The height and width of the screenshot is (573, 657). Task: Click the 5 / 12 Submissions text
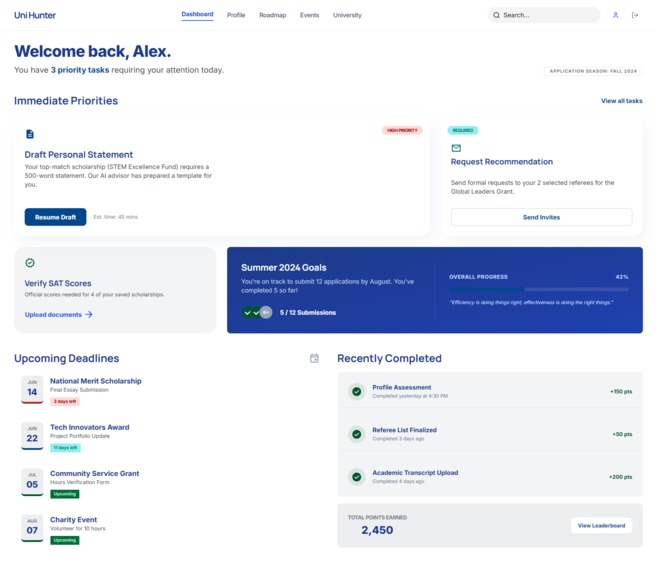click(x=308, y=312)
